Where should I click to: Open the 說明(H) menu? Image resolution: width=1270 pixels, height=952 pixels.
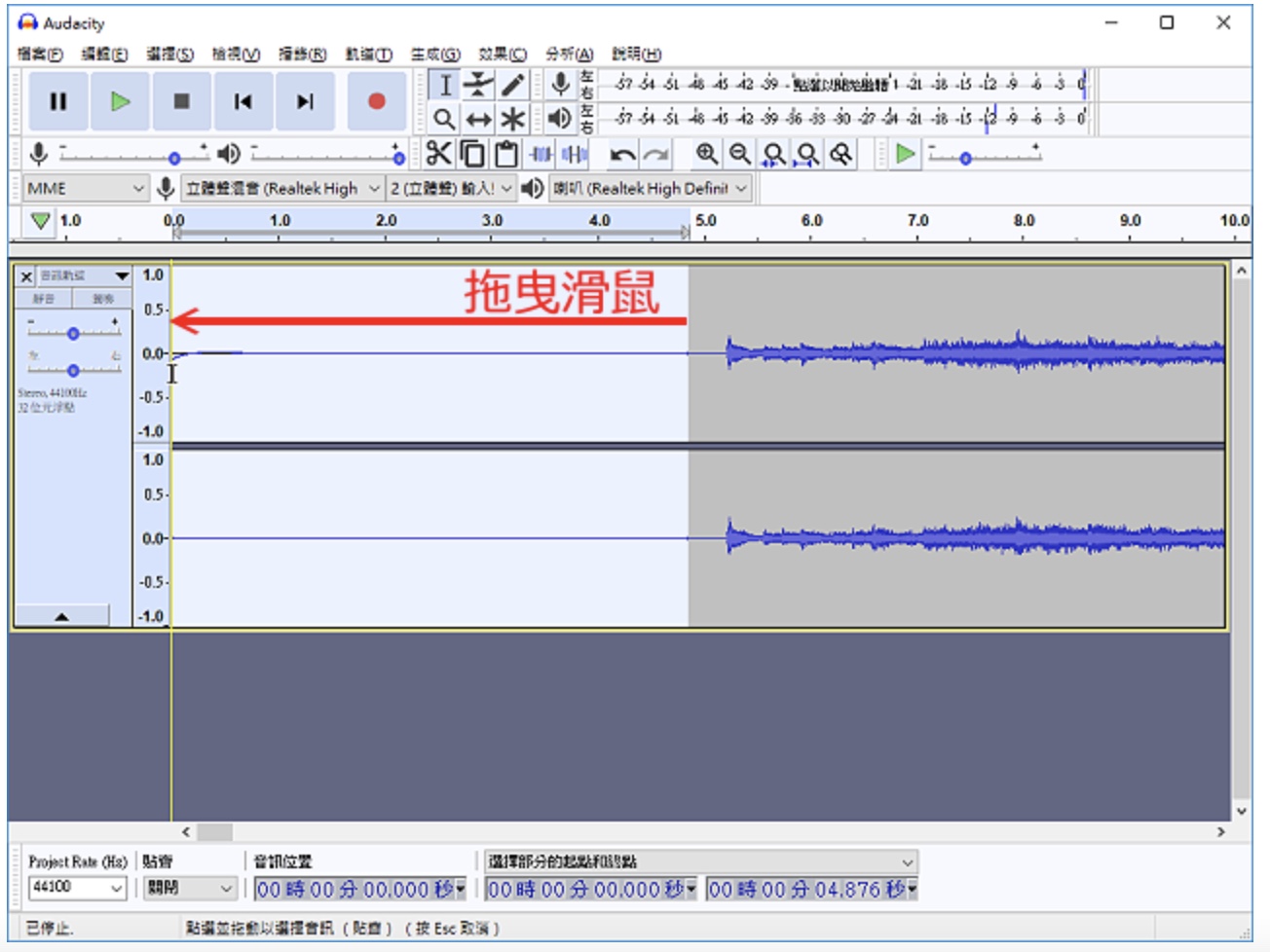click(637, 54)
